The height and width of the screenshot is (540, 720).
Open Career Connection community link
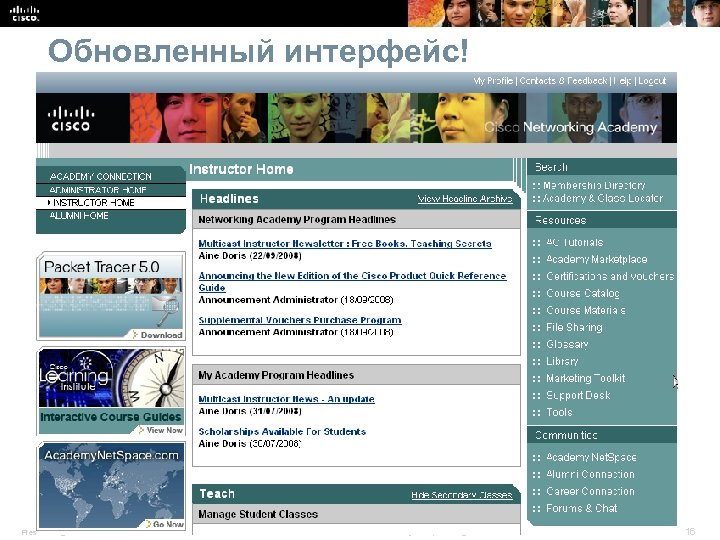pyautogui.click(x=590, y=491)
